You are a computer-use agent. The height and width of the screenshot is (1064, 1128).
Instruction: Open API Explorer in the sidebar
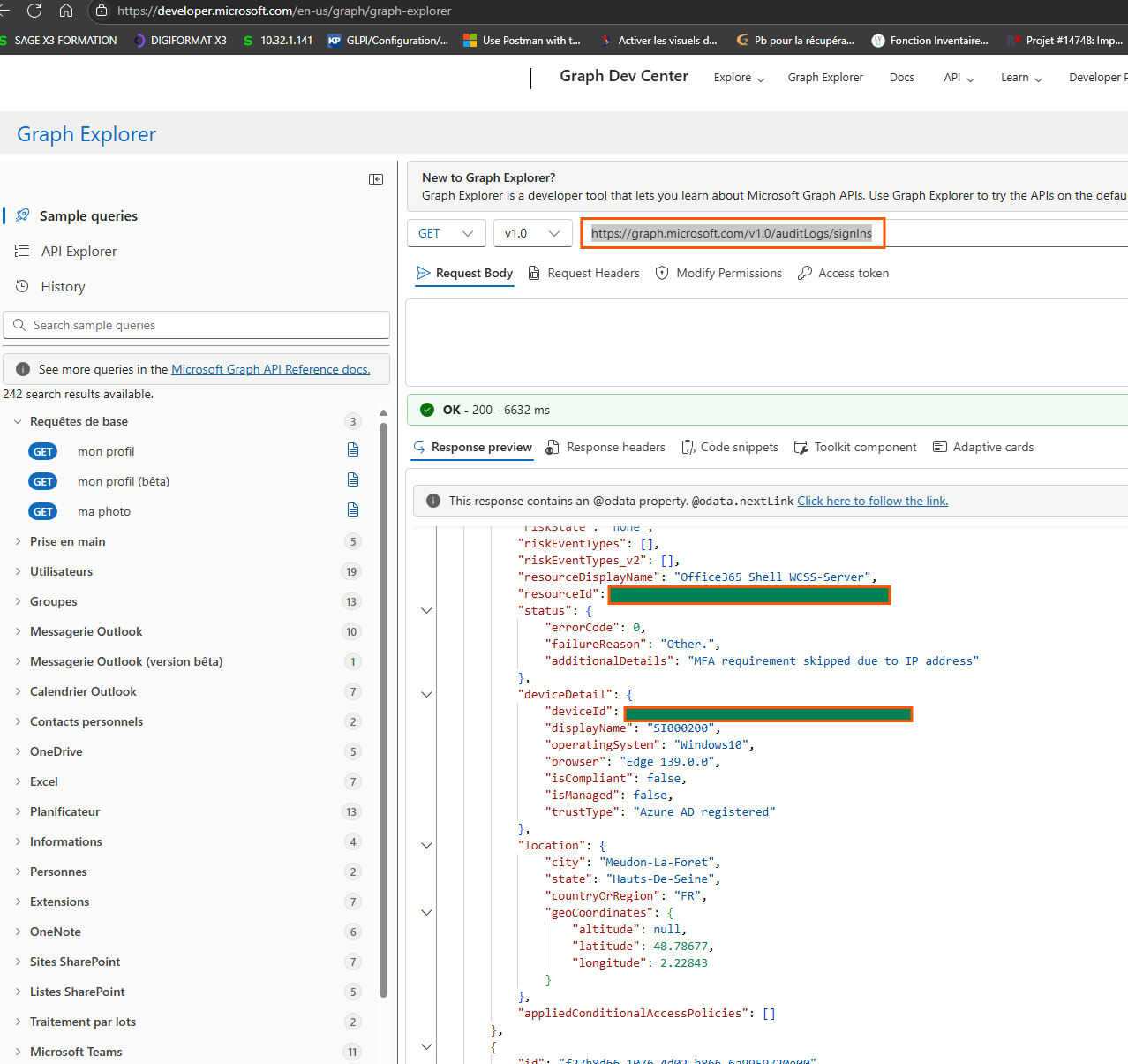coord(79,252)
